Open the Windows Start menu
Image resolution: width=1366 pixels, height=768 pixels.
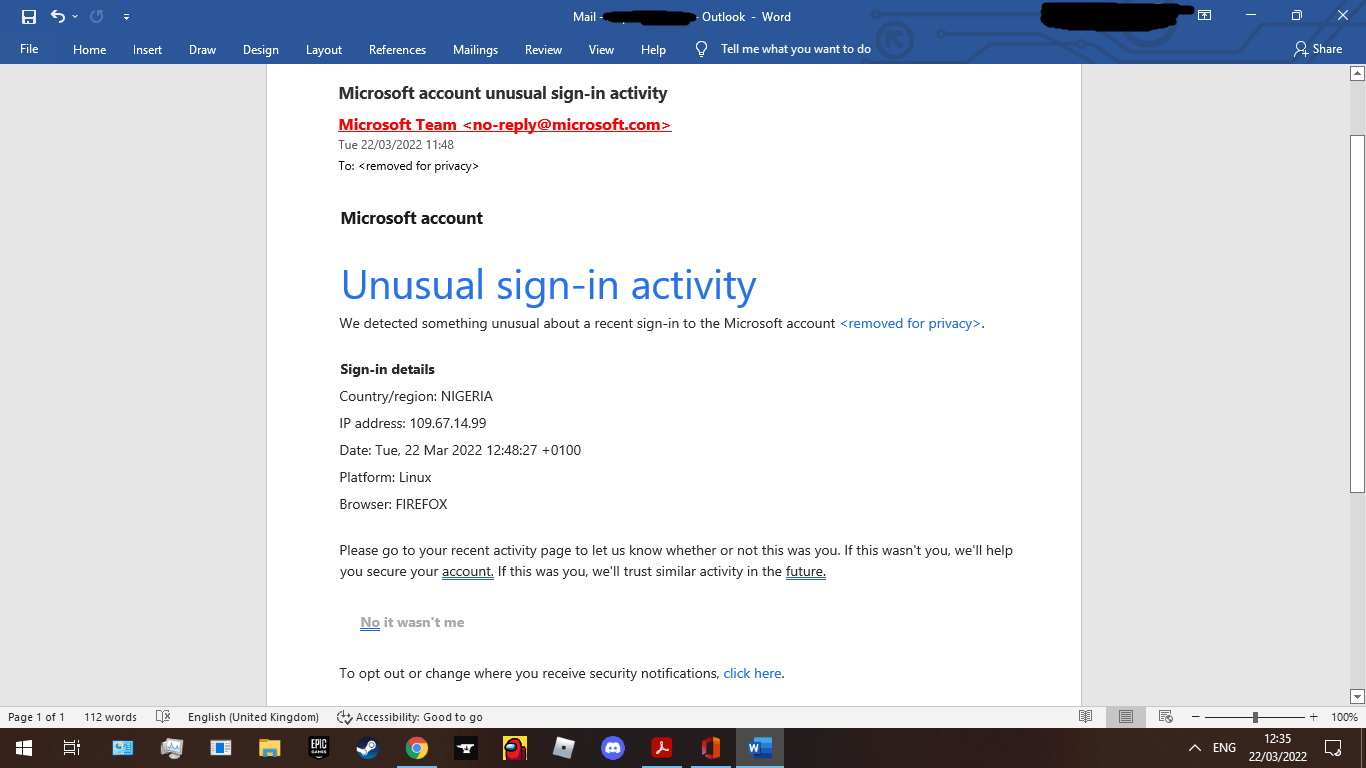(23, 748)
